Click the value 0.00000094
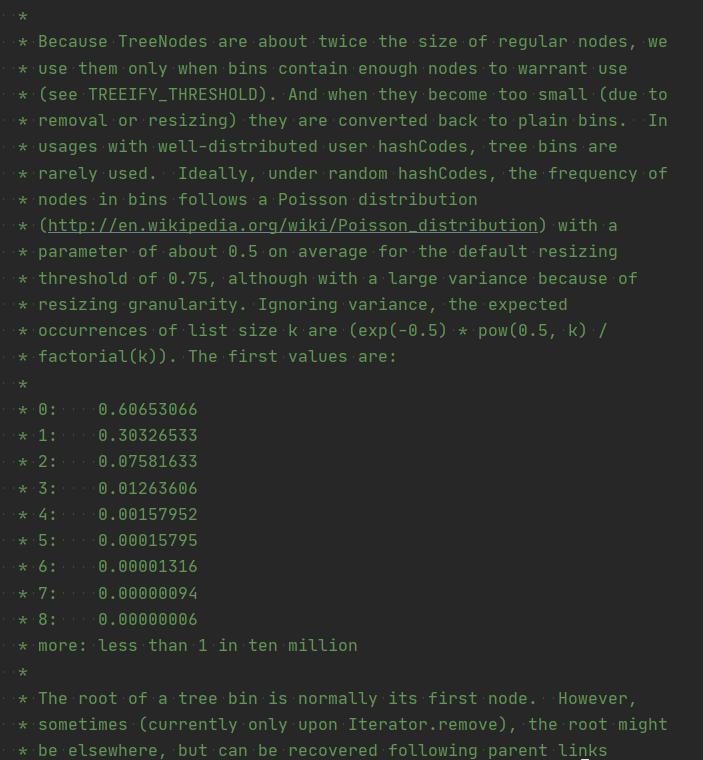 pos(148,594)
